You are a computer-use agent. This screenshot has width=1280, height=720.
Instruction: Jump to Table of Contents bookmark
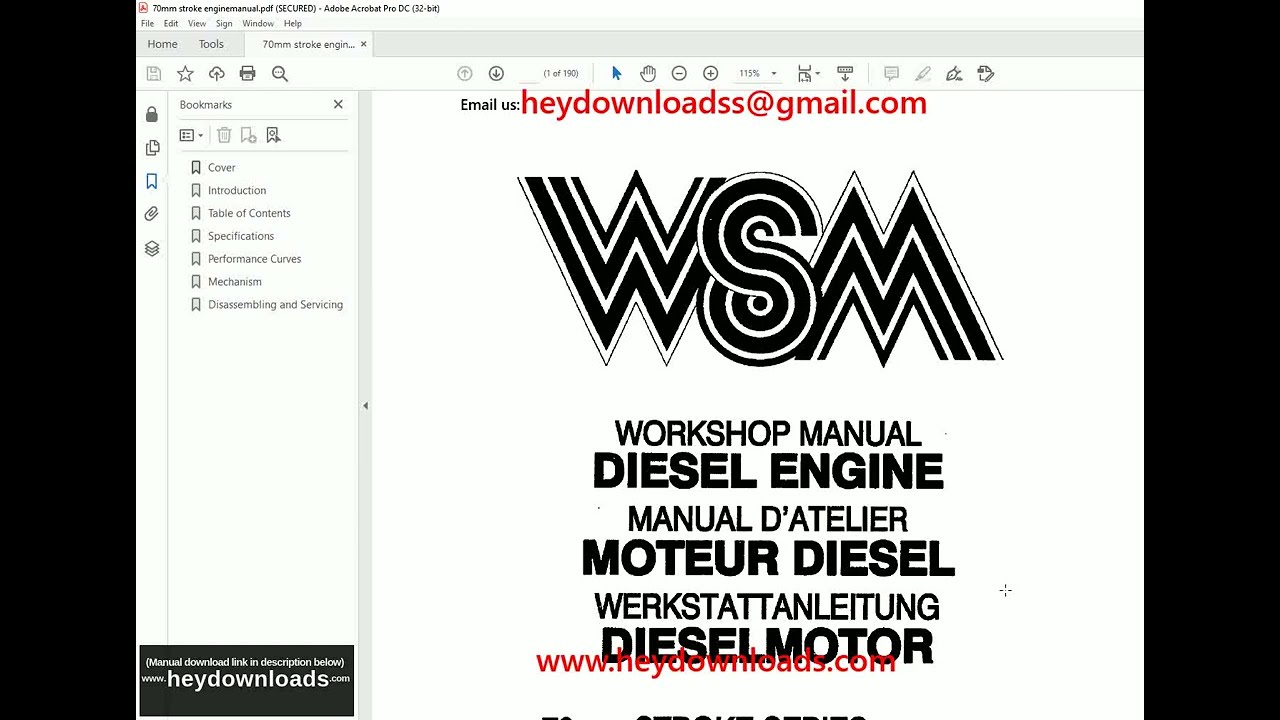(249, 213)
